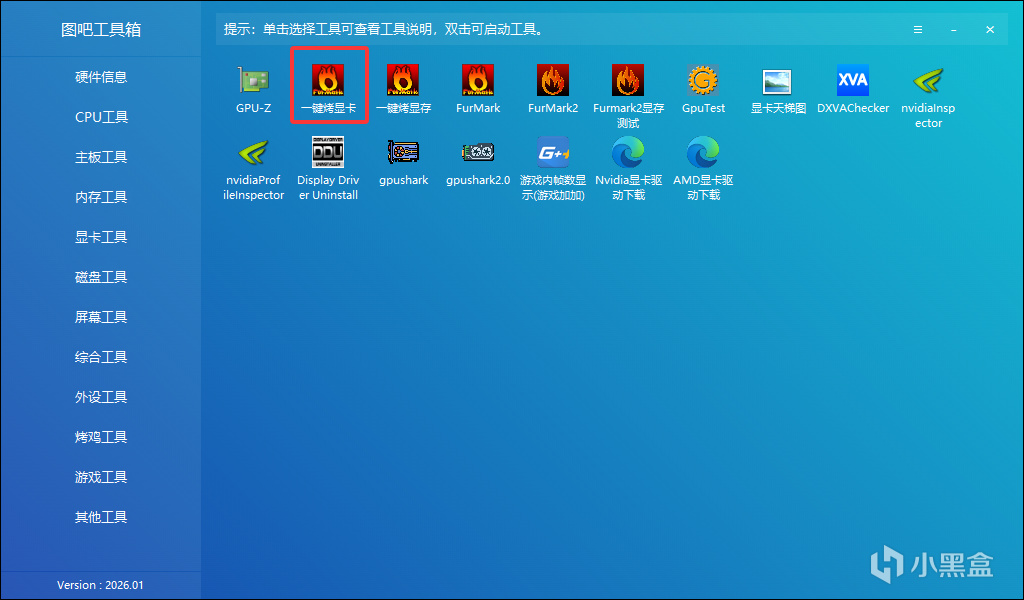
Task: Switch to the 烤鸡工具 category
Action: click(x=101, y=437)
